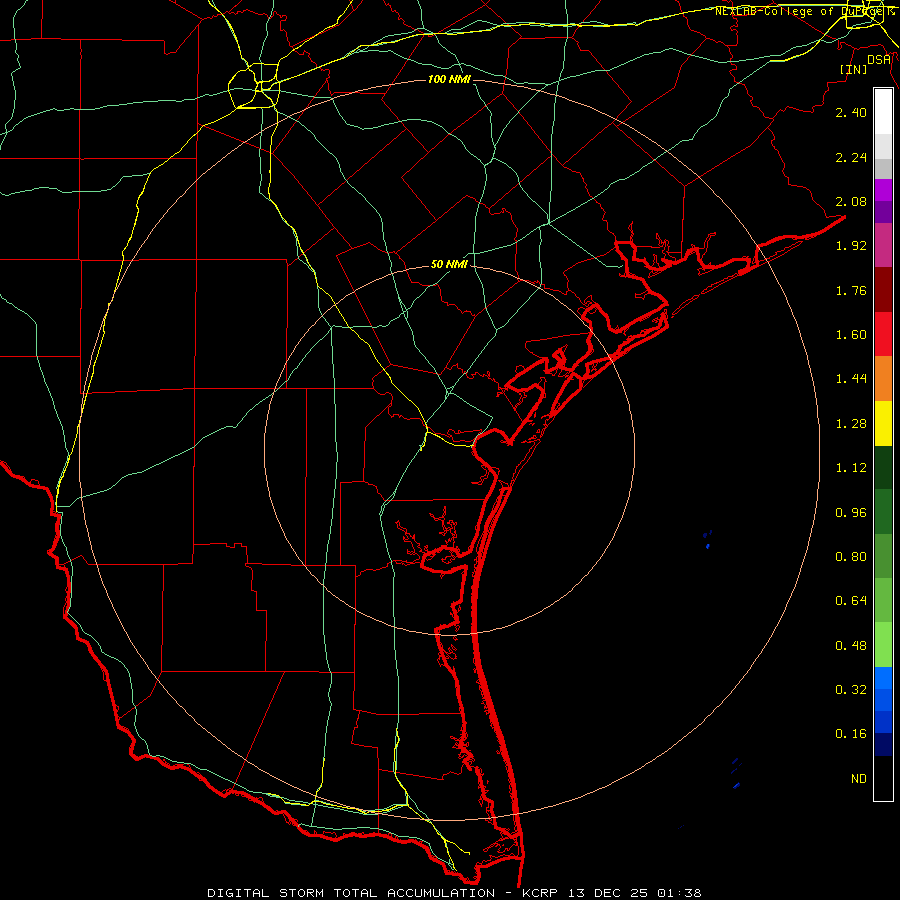
Task: Click the 50 NMI range ring label
Action: click(x=449, y=265)
